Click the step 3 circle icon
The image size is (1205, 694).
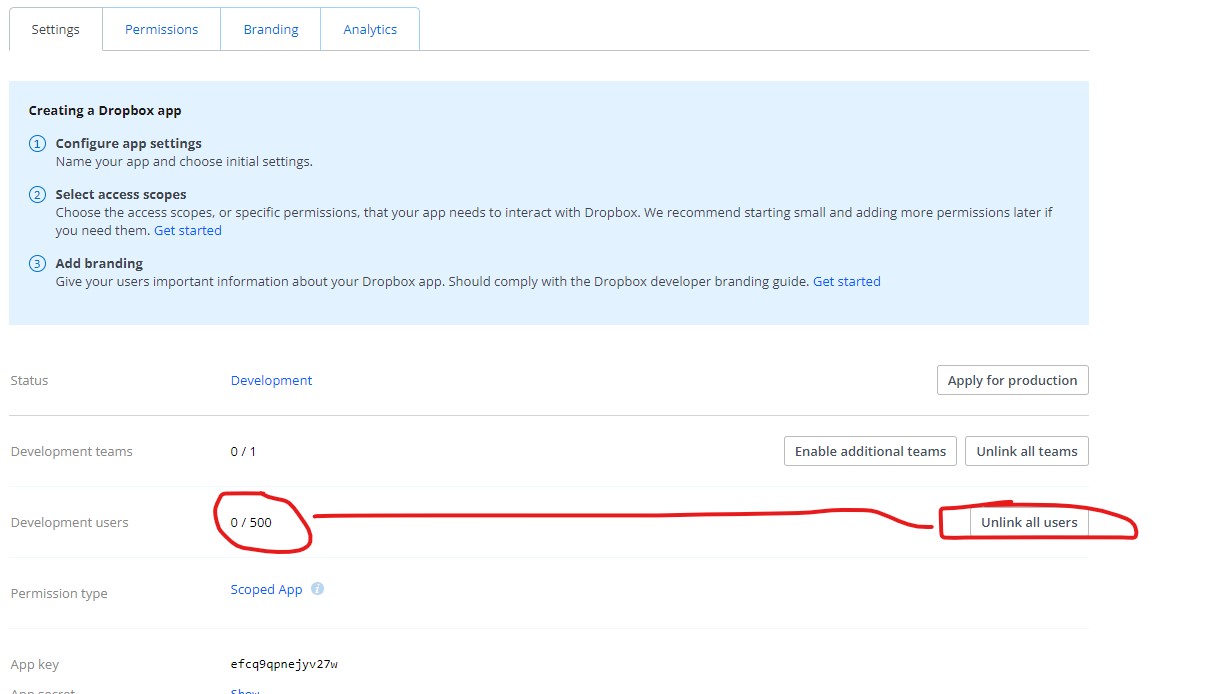coord(38,264)
